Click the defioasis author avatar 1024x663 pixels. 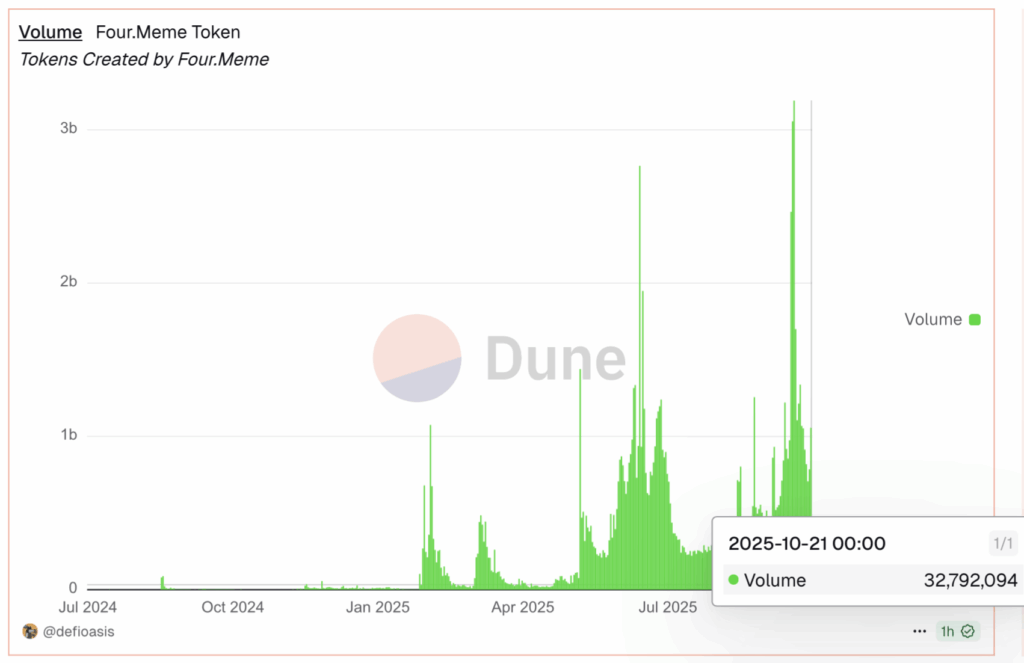pyautogui.click(x=29, y=631)
